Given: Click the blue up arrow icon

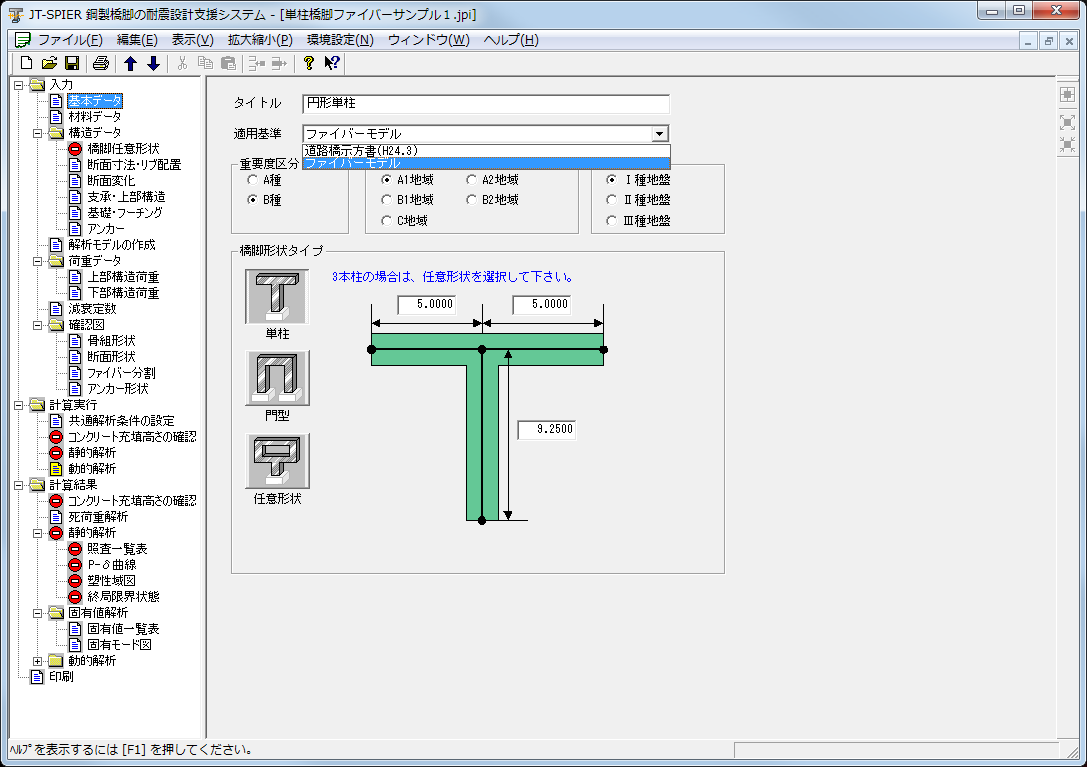Looking at the screenshot, I should click(x=130, y=64).
